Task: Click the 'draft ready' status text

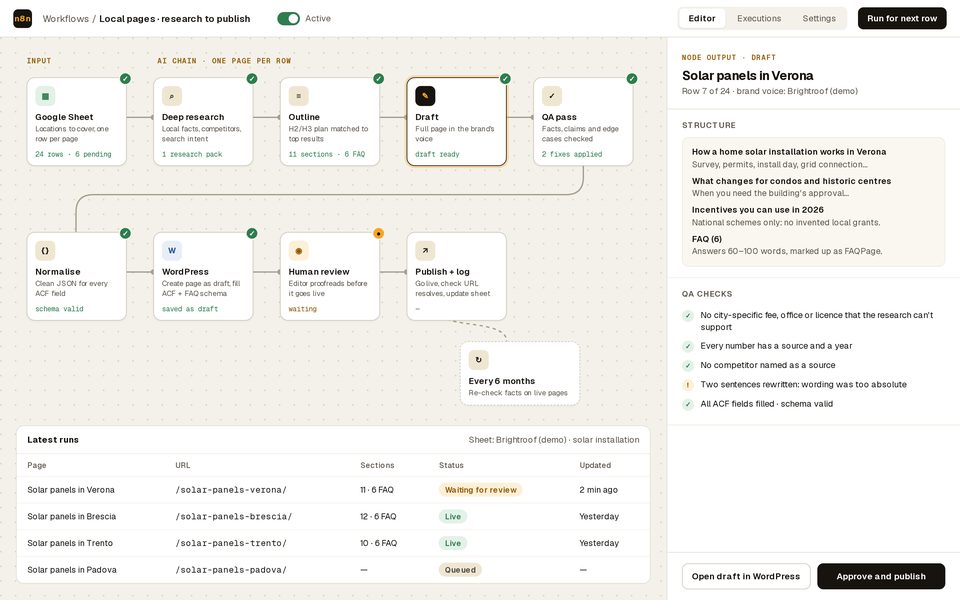Action: click(x=437, y=154)
